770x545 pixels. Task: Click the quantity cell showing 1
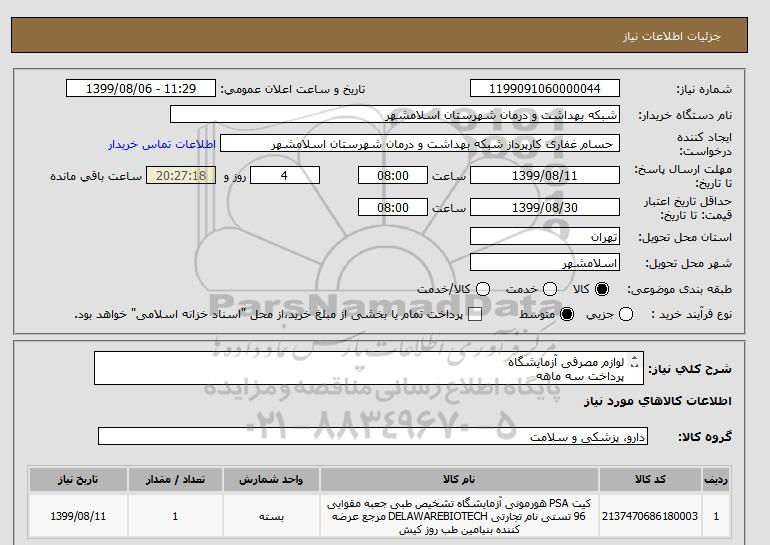coord(175,516)
